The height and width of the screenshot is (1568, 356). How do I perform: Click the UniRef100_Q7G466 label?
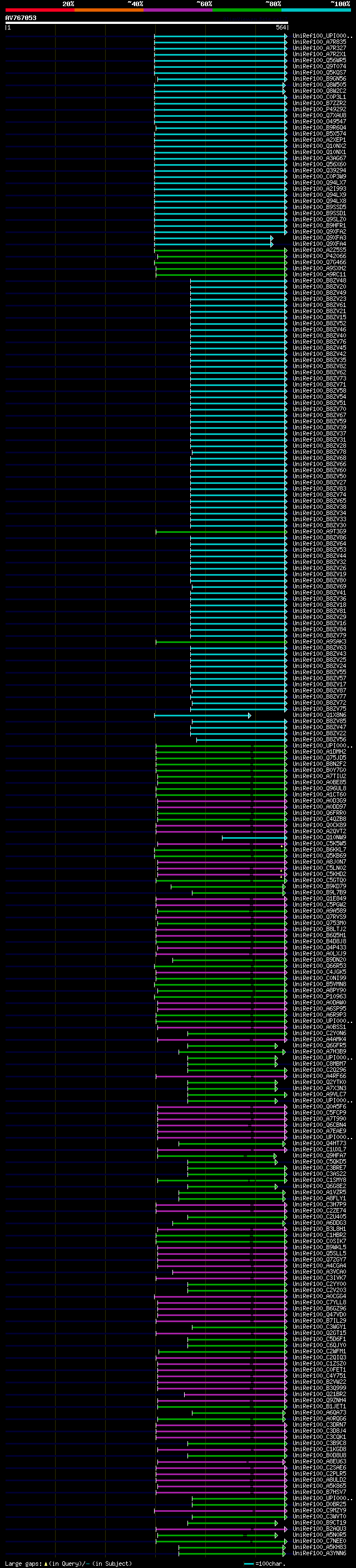tap(319, 263)
